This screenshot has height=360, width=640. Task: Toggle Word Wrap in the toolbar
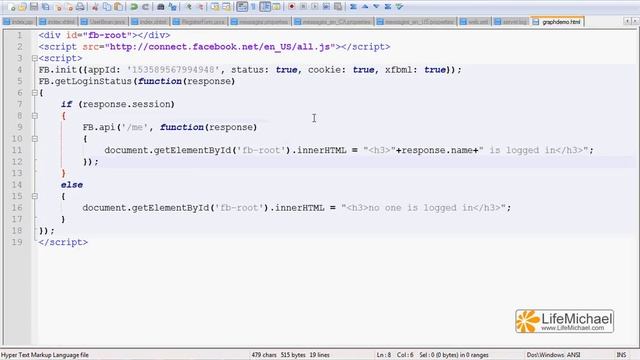[x=242, y=7]
